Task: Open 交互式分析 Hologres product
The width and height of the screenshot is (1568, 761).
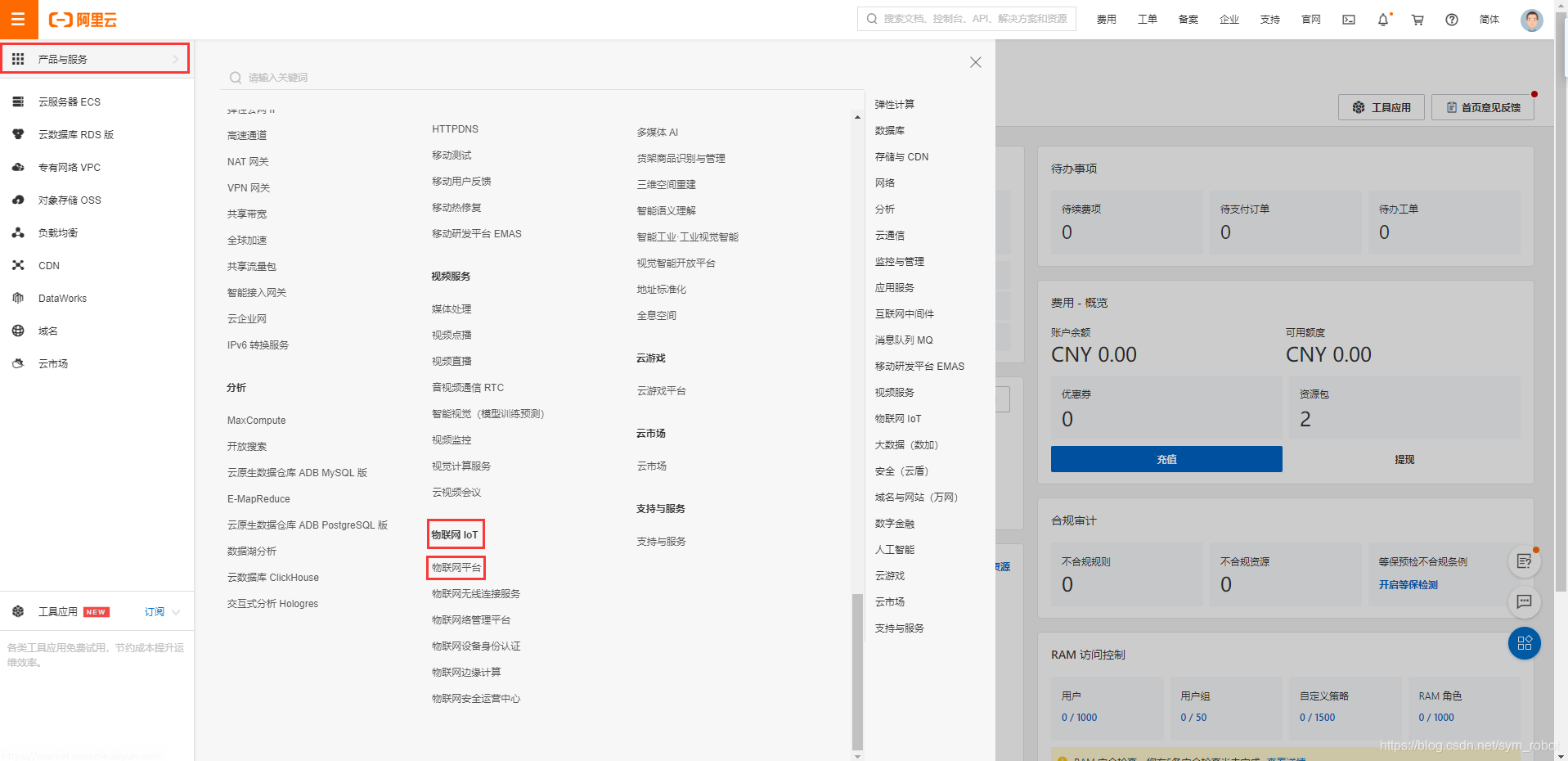Action: [272, 603]
